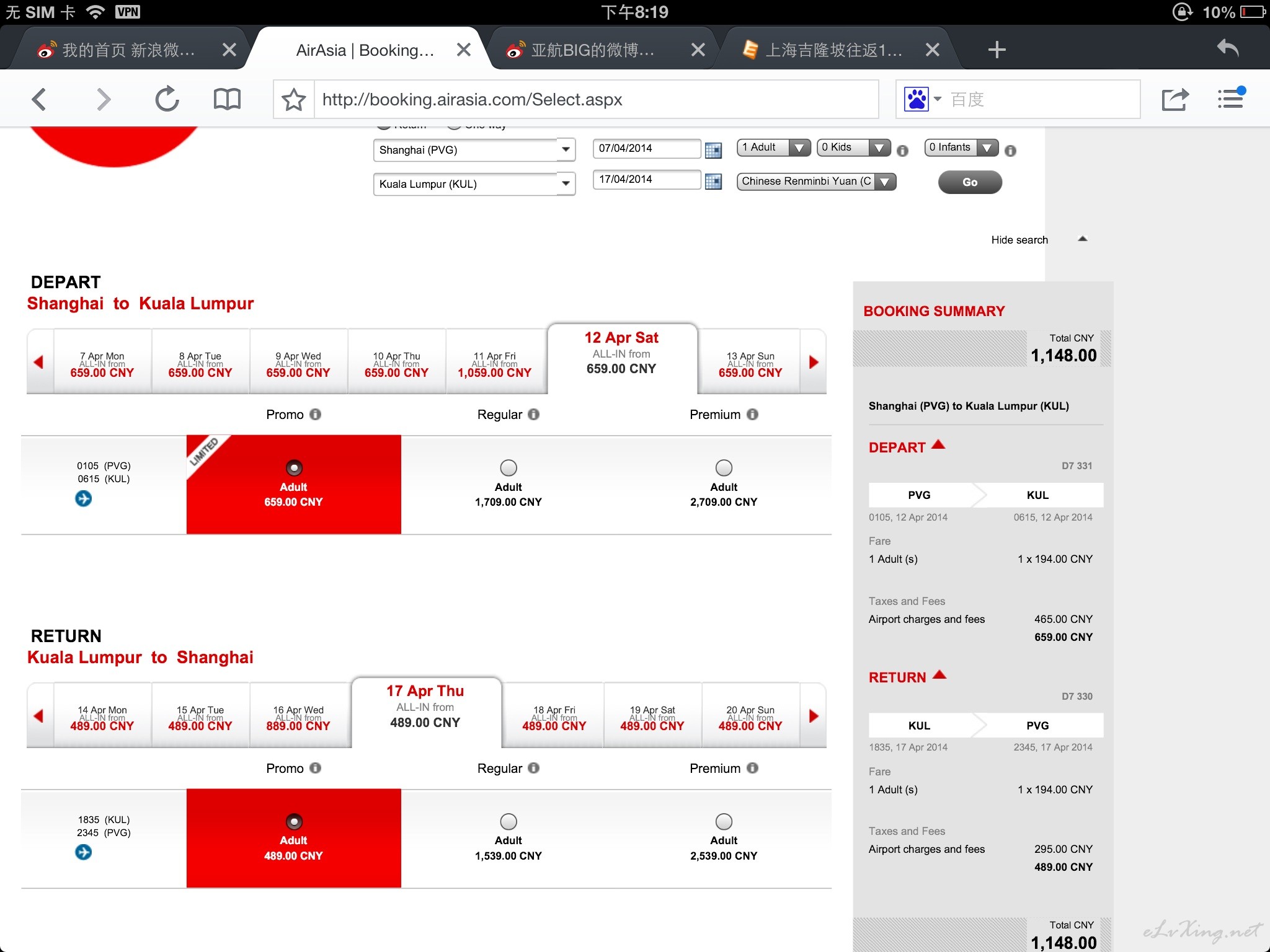1270x952 pixels.
Task: Open the Baidu search engine selector
Action: (x=923, y=99)
